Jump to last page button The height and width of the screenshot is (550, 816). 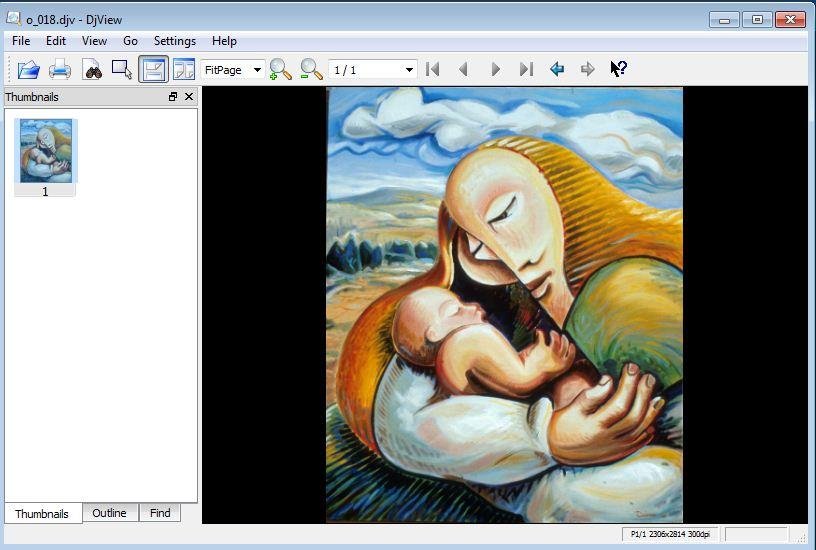[526, 69]
